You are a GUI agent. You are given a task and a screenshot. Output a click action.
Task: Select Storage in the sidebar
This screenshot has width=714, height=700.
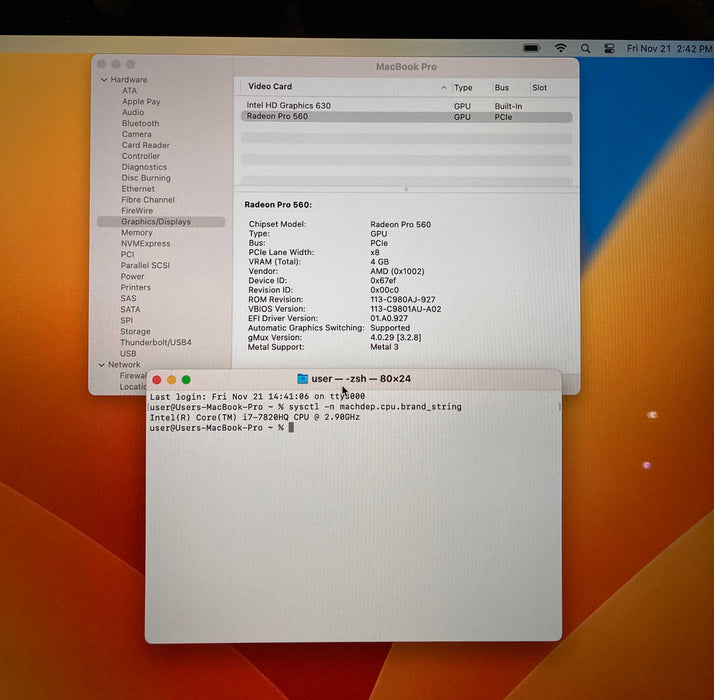click(x=135, y=332)
